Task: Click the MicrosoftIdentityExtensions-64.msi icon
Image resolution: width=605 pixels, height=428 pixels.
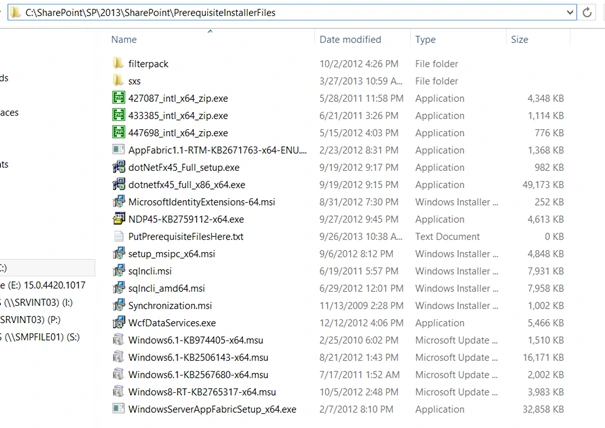Action: pyautogui.click(x=118, y=201)
